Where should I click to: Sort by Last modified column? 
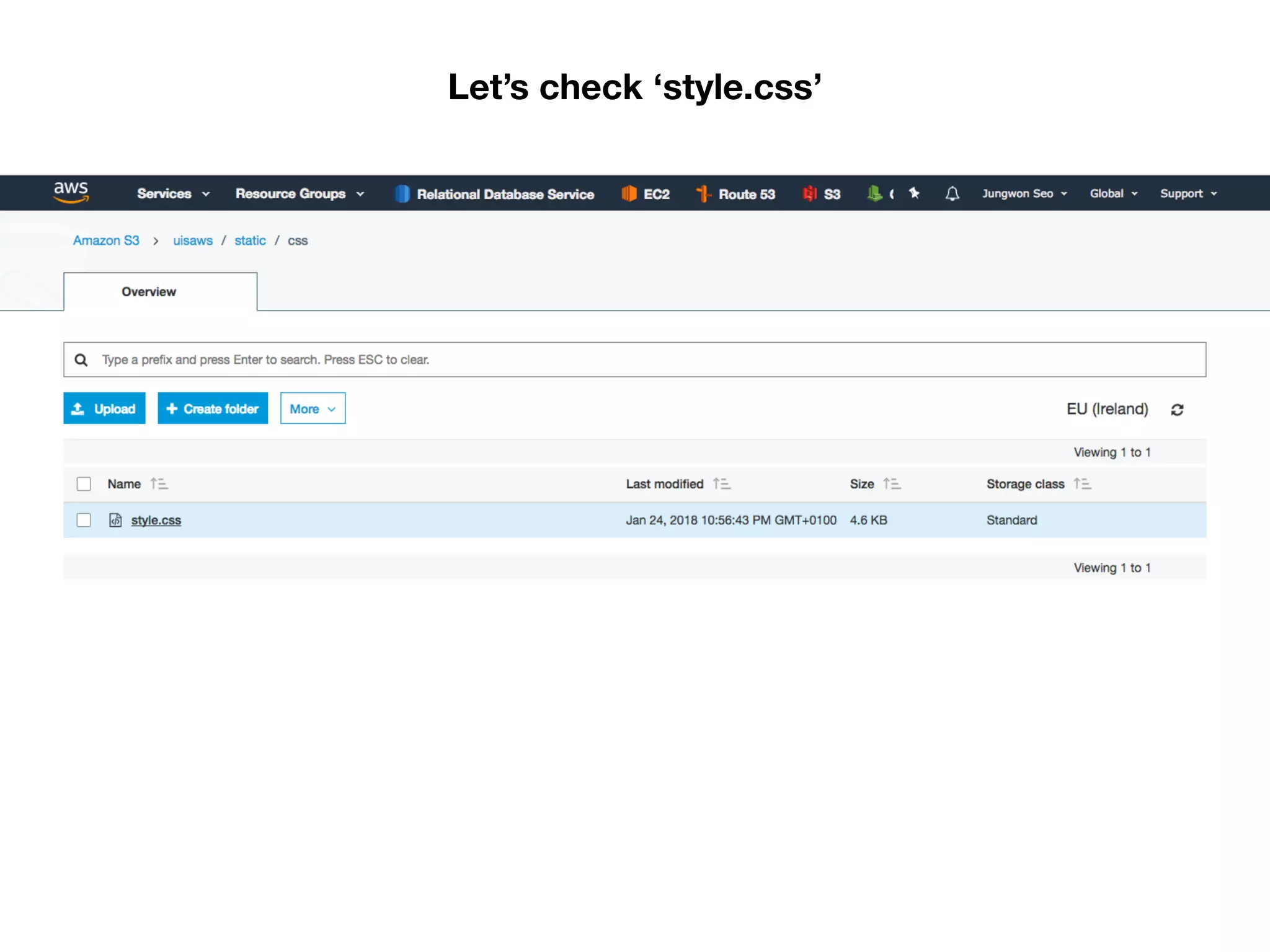click(x=722, y=484)
